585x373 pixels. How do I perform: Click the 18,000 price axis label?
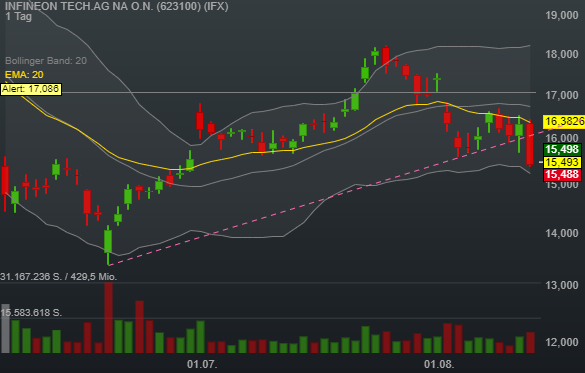[562, 54]
